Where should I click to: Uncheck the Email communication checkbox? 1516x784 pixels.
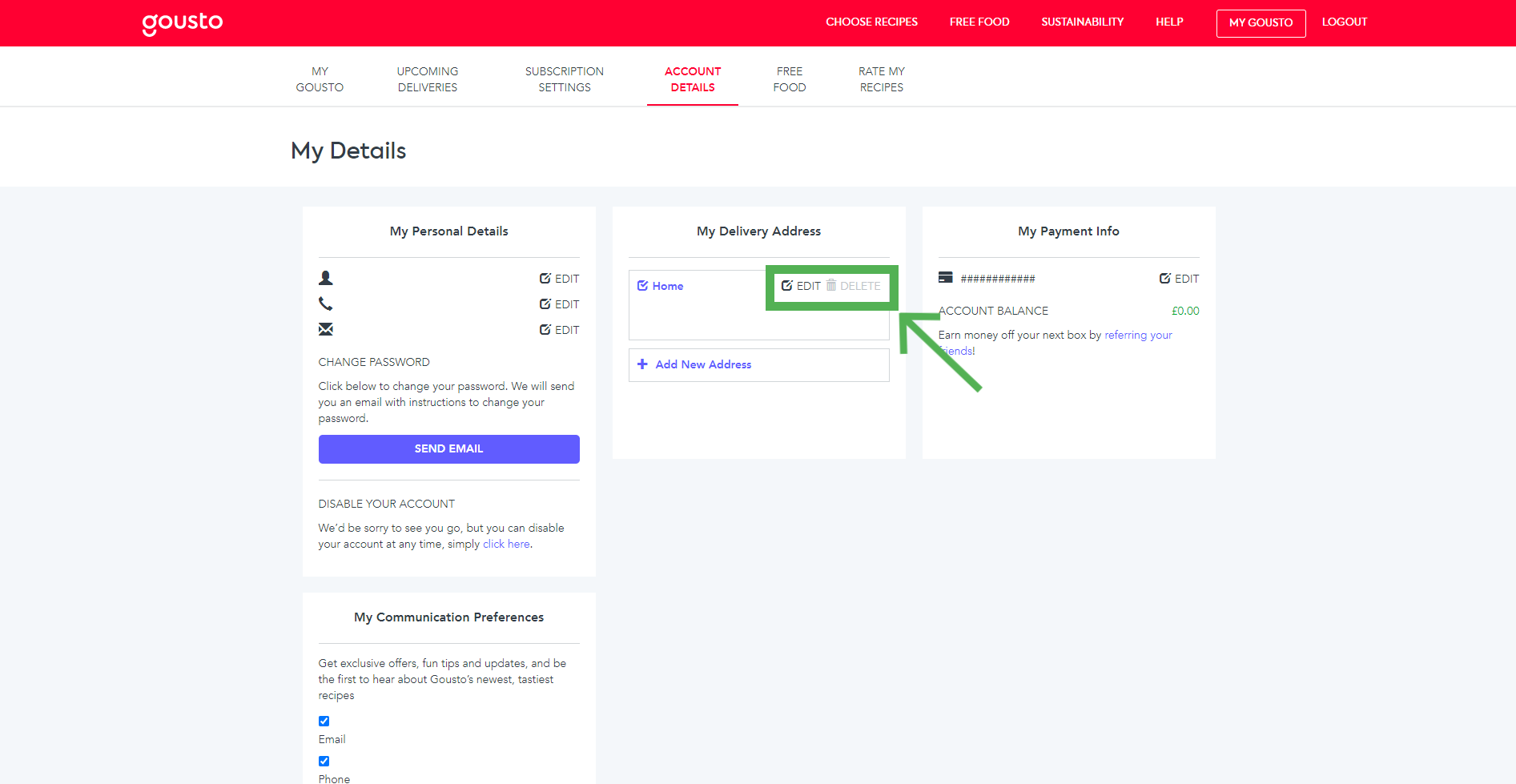coord(324,721)
